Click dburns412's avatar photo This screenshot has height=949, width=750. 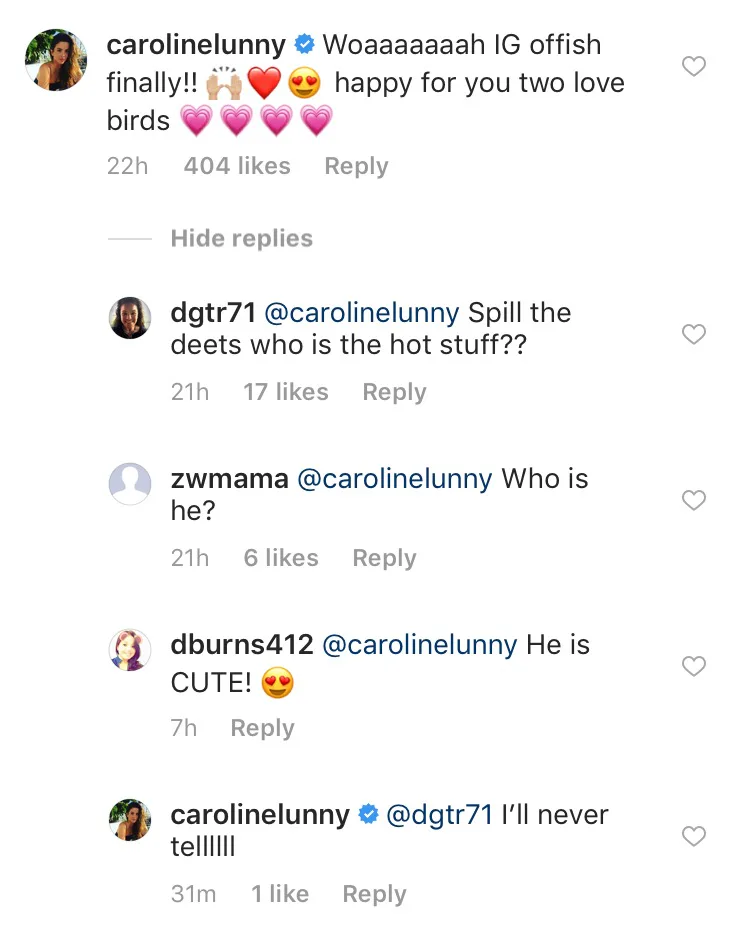pyautogui.click(x=130, y=650)
